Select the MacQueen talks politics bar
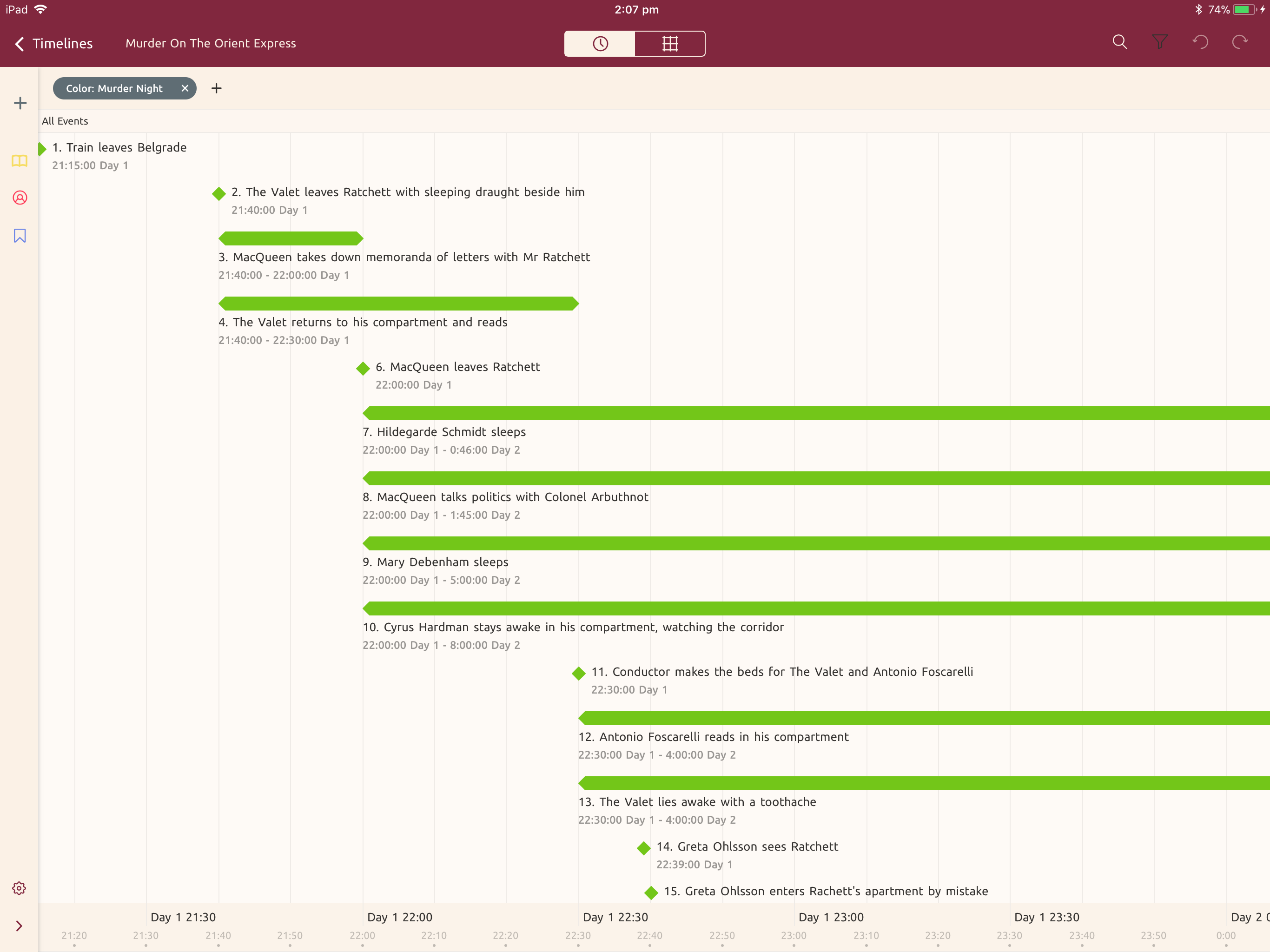The height and width of the screenshot is (952, 1270). [816, 478]
